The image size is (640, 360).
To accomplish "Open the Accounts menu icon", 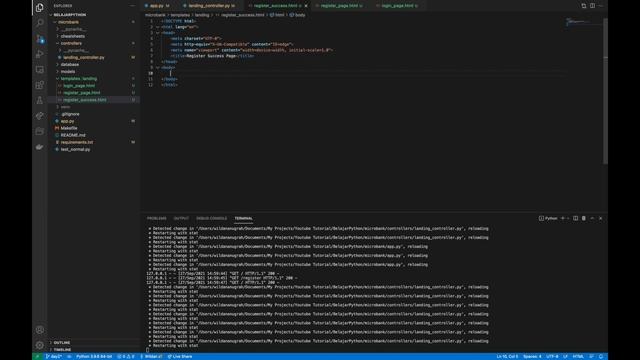I will [x=40, y=330].
